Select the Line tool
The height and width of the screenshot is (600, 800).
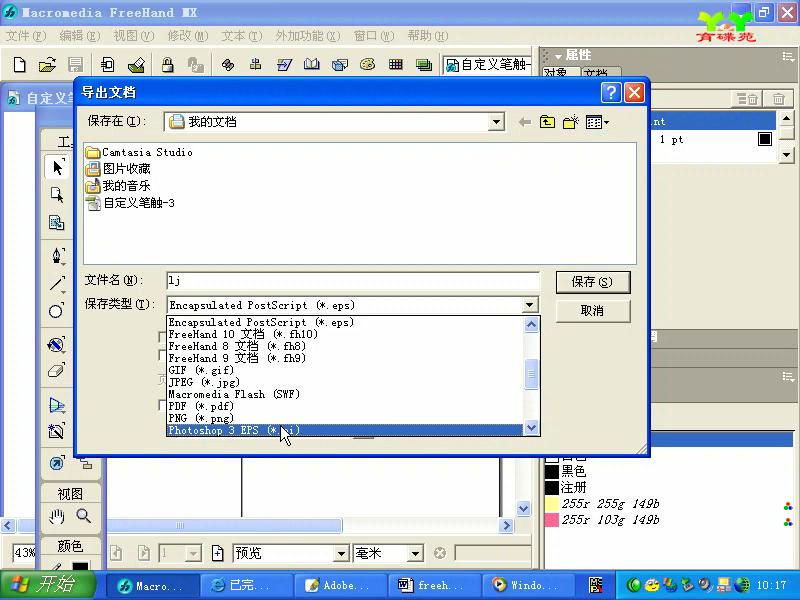point(57,283)
